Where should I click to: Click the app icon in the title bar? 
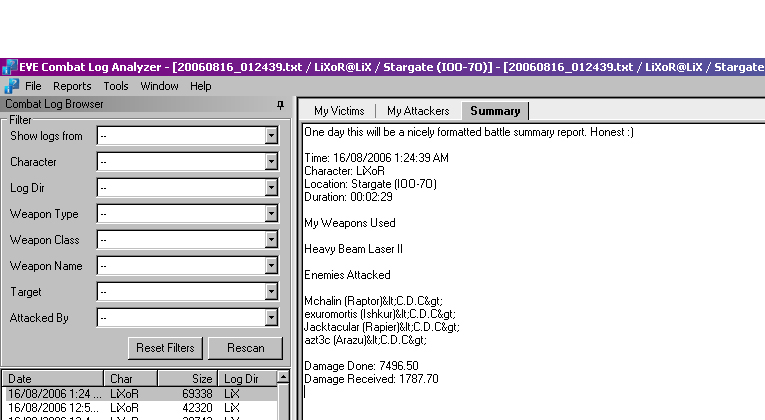tap(10, 67)
